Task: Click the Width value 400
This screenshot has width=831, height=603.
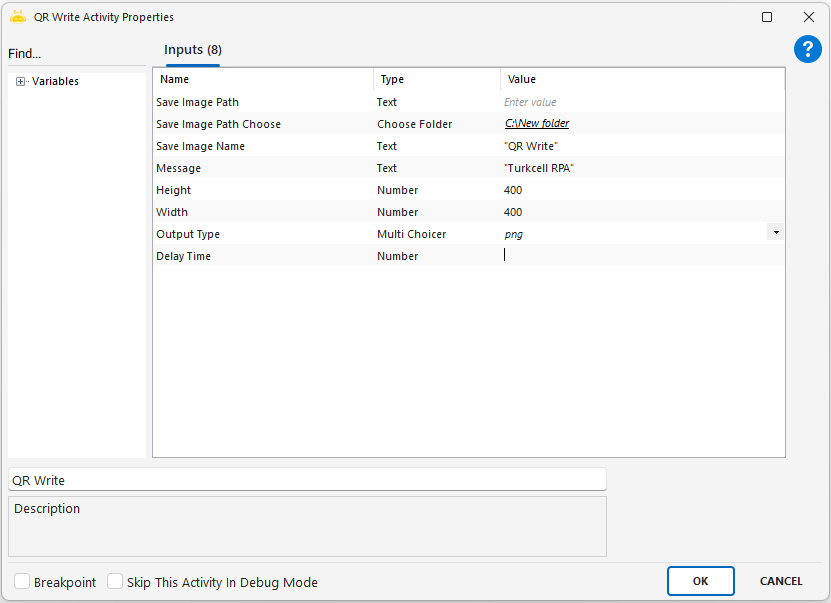Action: (513, 212)
